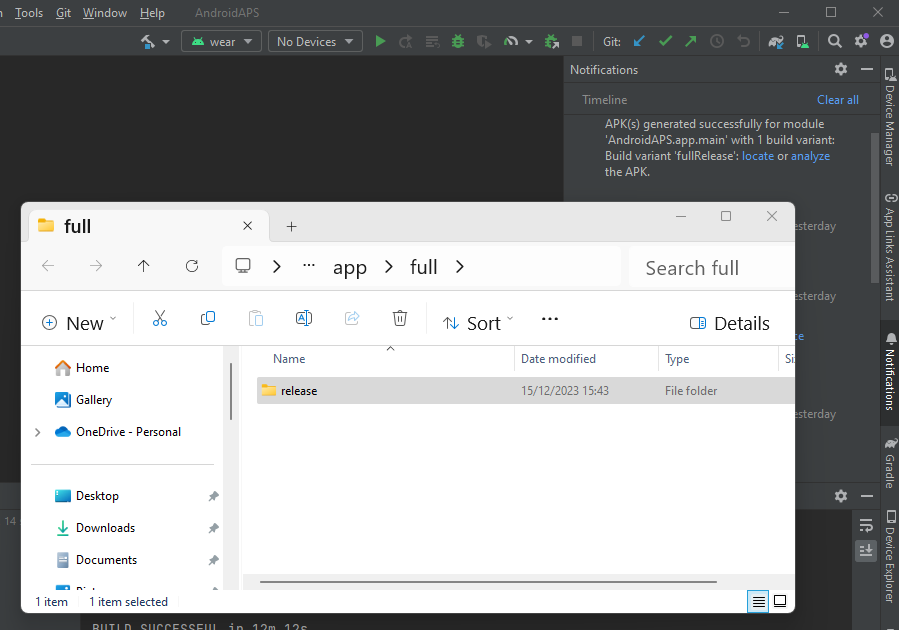Open the 'wear' run configuration dropdown
899x630 pixels.
[221, 41]
